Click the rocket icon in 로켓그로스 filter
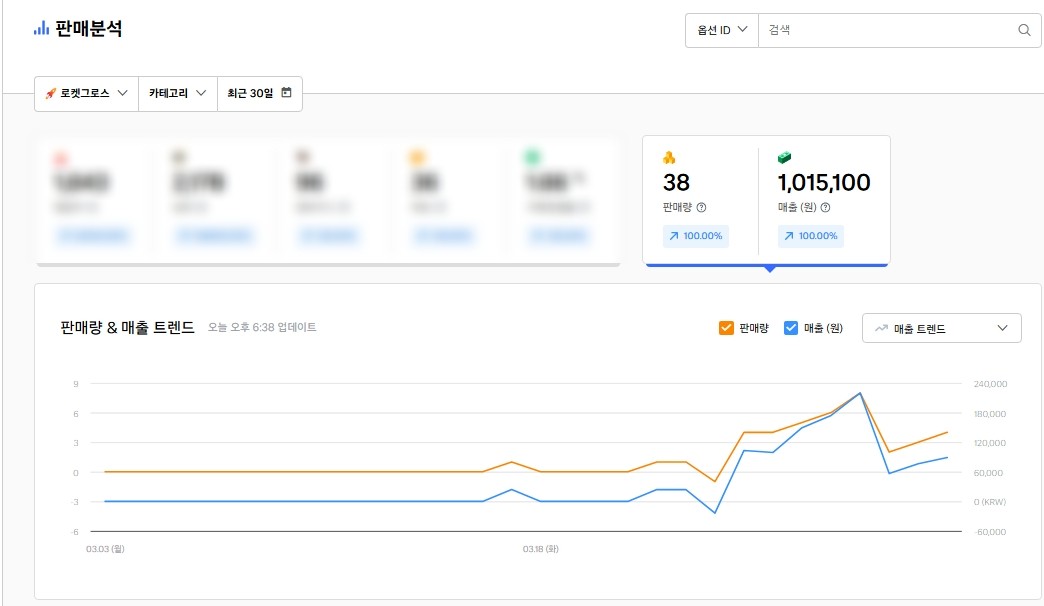The width and height of the screenshot is (1044, 606). 50,93
